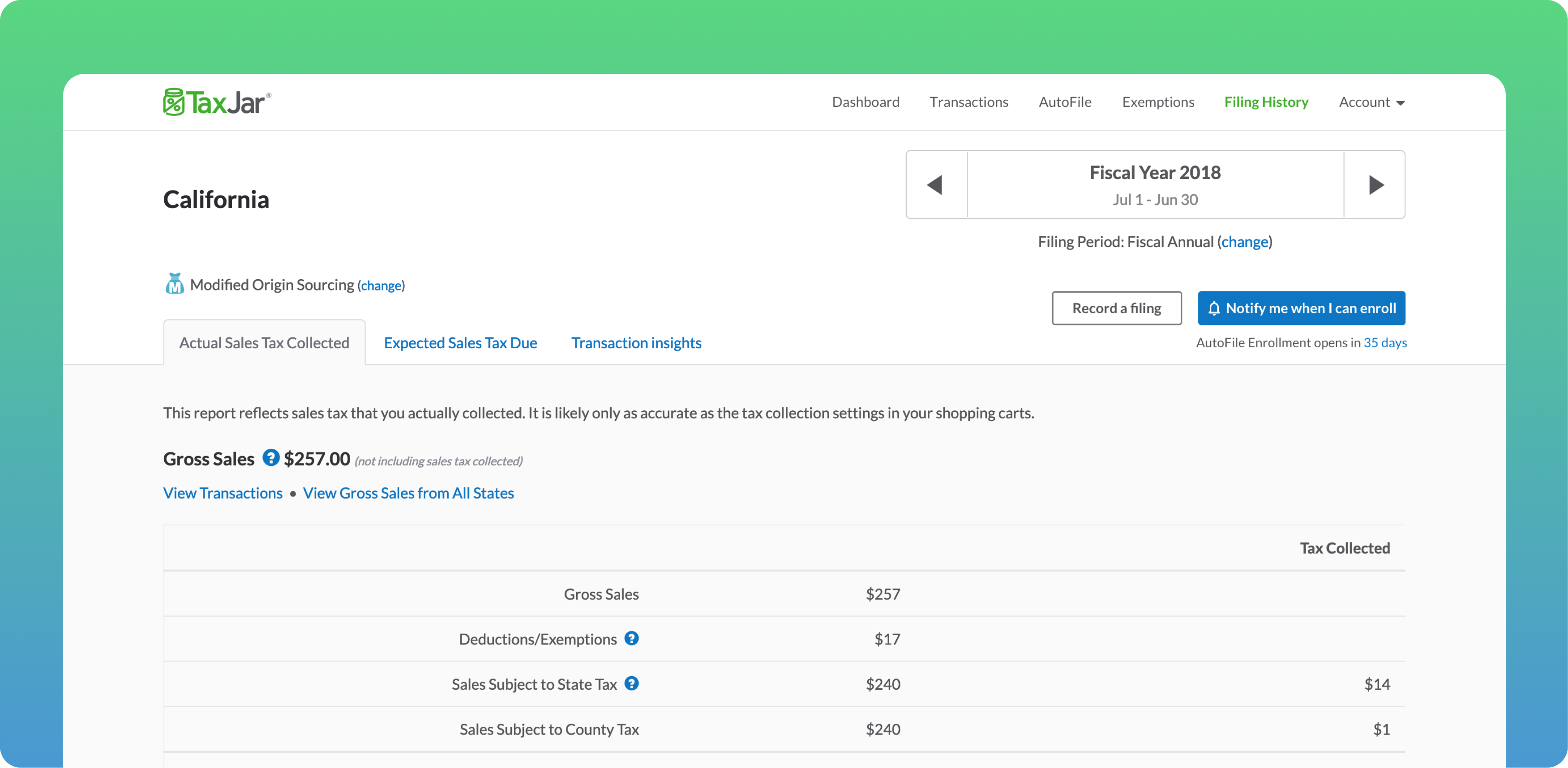Change the Filing Period setting

pyautogui.click(x=1245, y=242)
